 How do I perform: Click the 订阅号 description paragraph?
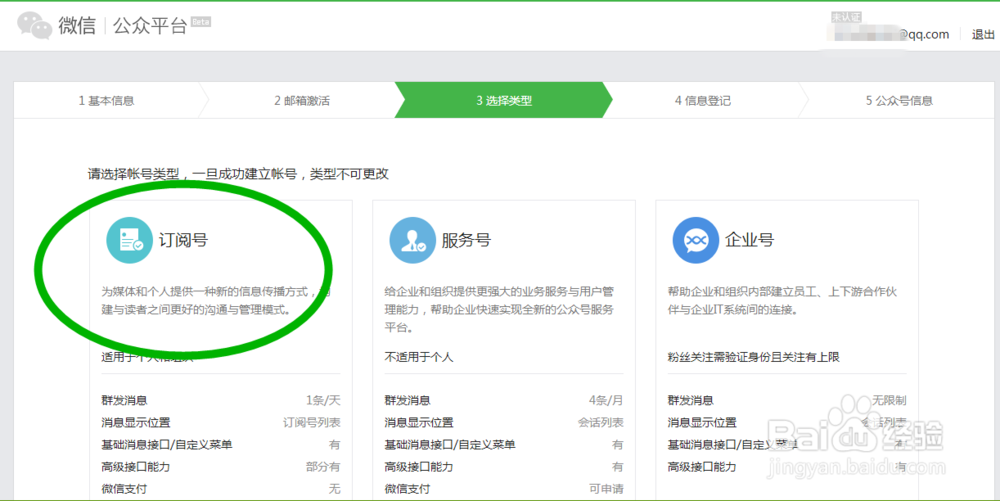point(216,301)
